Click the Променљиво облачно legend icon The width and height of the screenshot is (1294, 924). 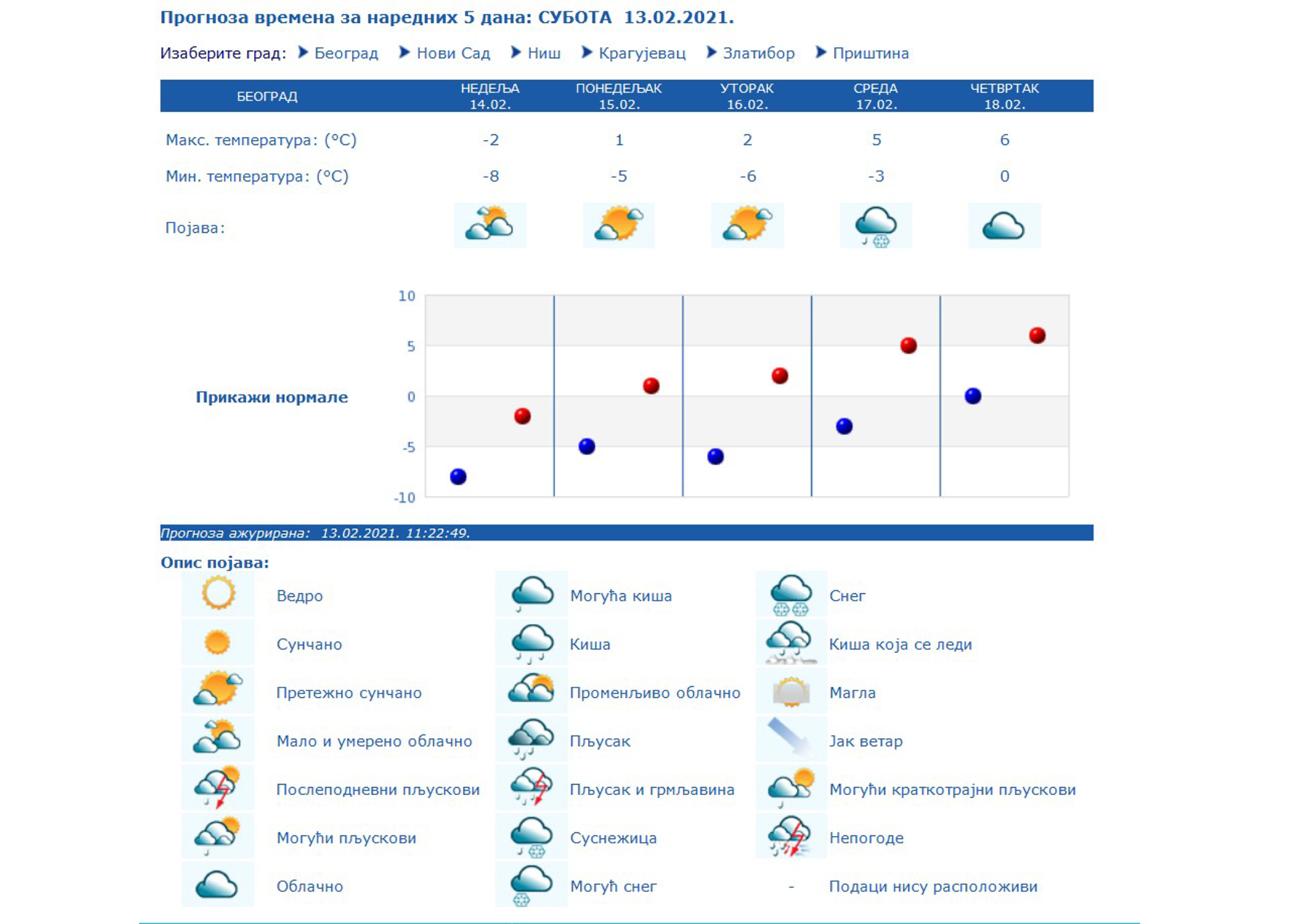click(531, 691)
